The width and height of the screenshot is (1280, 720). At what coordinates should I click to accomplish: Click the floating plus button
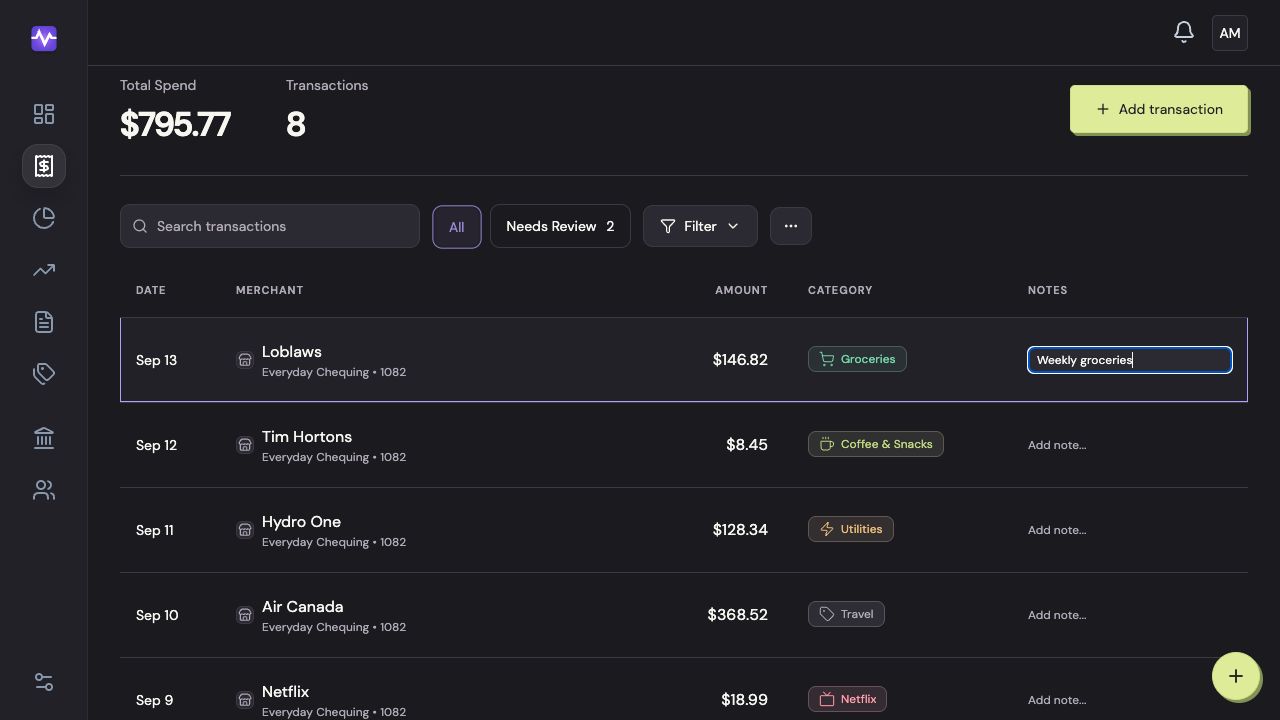(1236, 676)
